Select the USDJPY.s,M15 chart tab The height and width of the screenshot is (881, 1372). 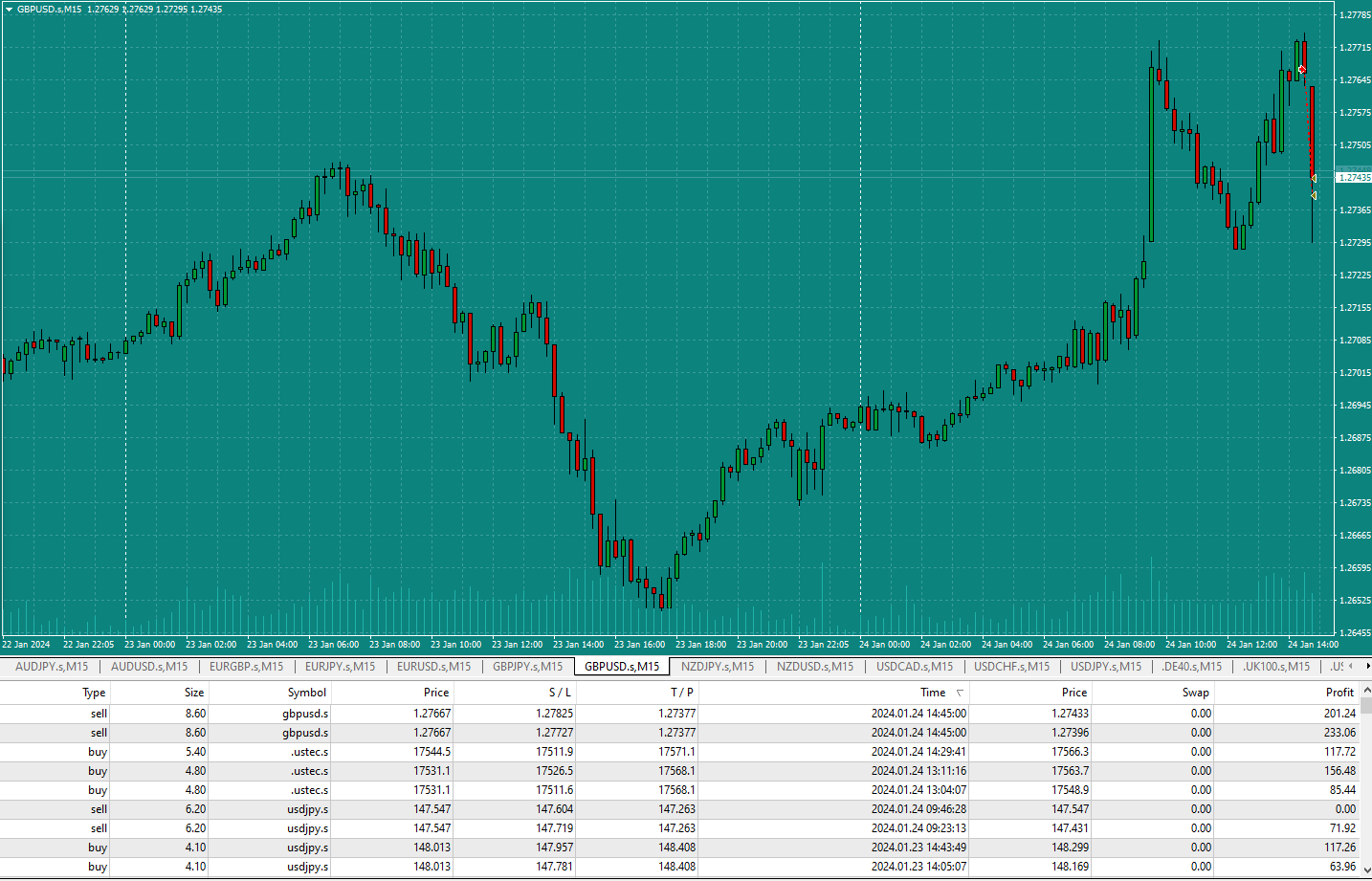point(1106,667)
